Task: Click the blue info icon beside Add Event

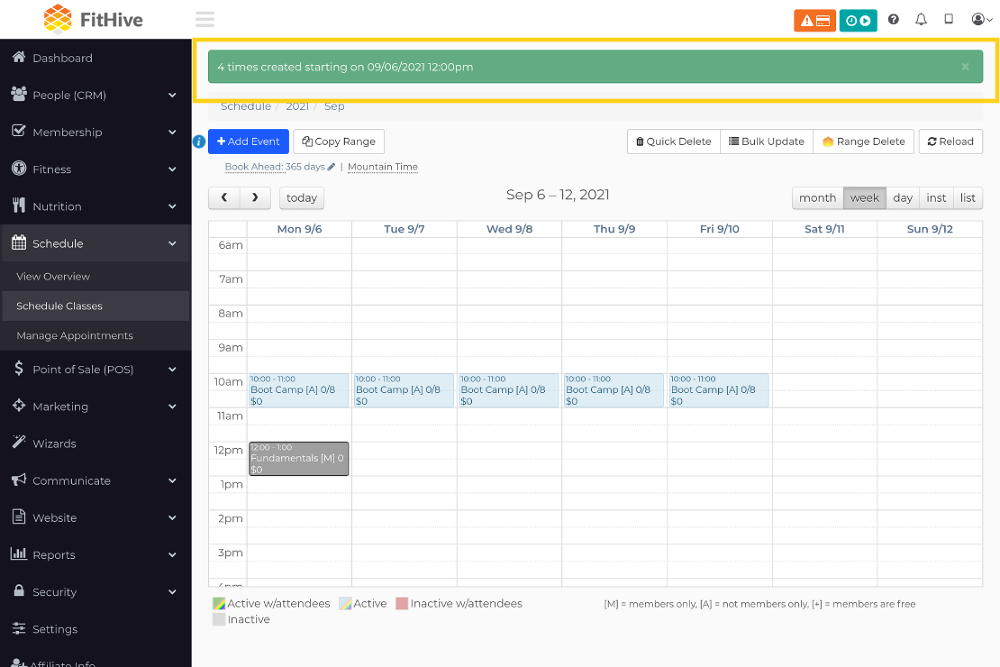Action: [x=199, y=142]
